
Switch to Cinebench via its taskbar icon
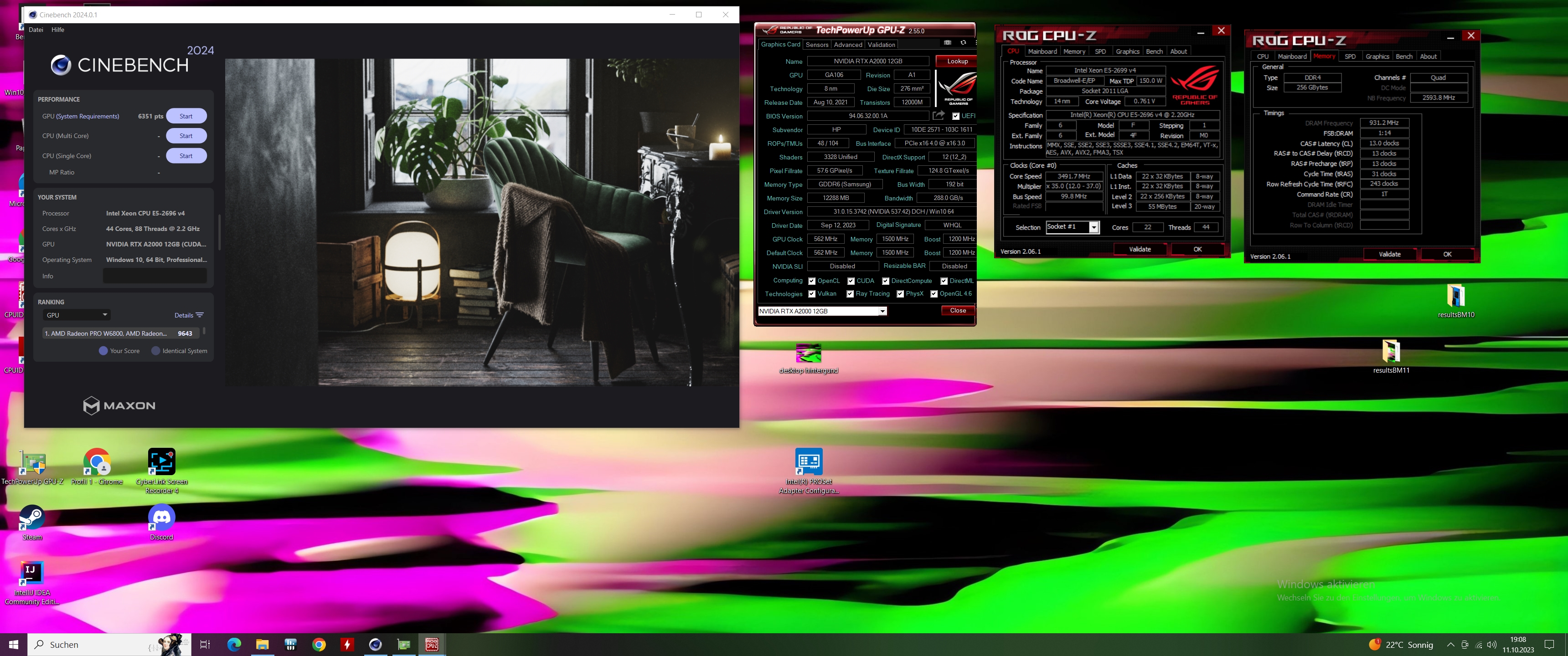coord(376,645)
